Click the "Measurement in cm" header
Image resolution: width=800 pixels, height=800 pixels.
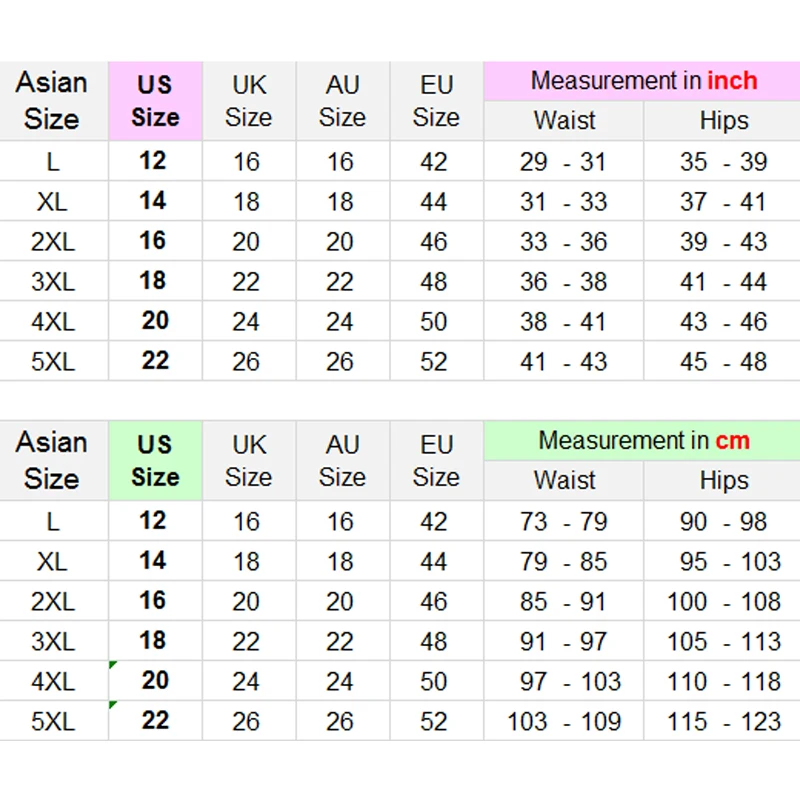(643, 441)
